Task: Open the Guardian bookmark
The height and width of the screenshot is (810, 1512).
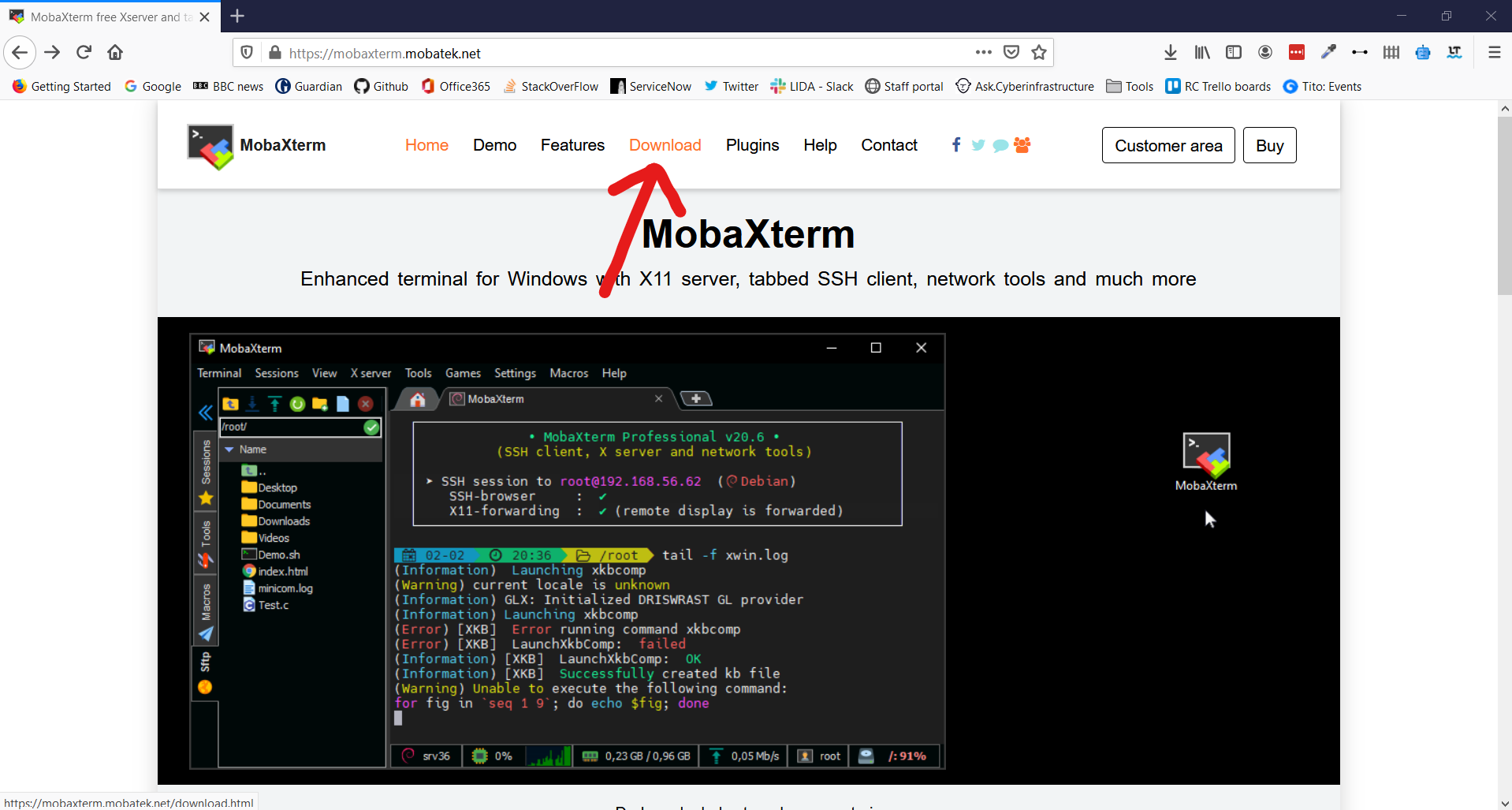Action: (309, 86)
